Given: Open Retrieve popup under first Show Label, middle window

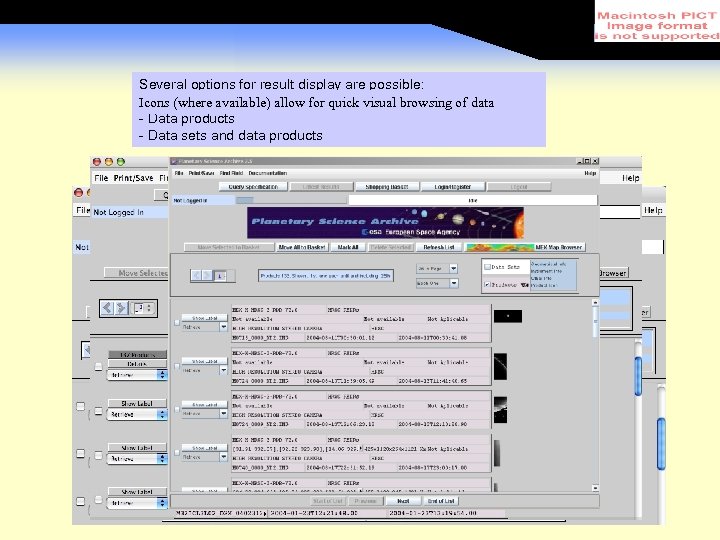Looking at the screenshot, I should [x=136, y=414].
